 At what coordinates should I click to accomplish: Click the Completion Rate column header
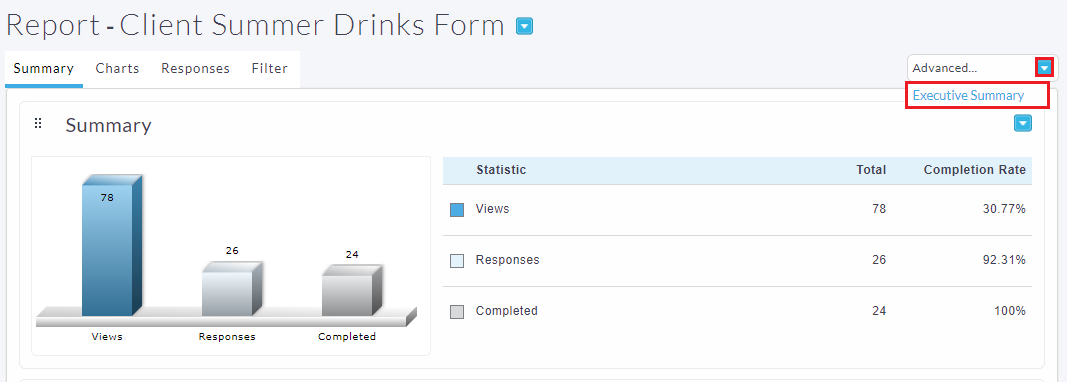pos(974,170)
